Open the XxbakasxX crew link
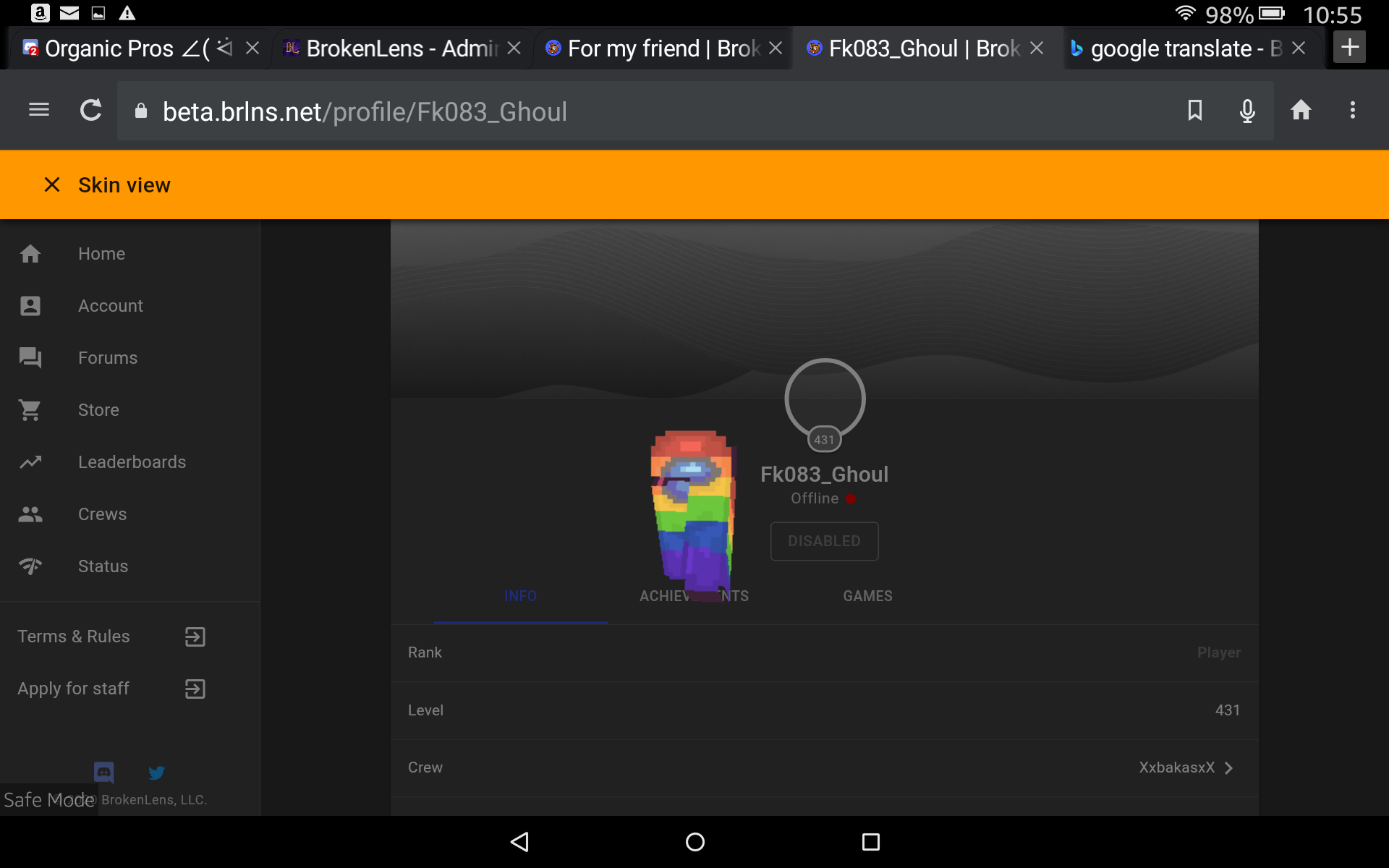The height and width of the screenshot is (868, 1389). tap(1177, 767)
